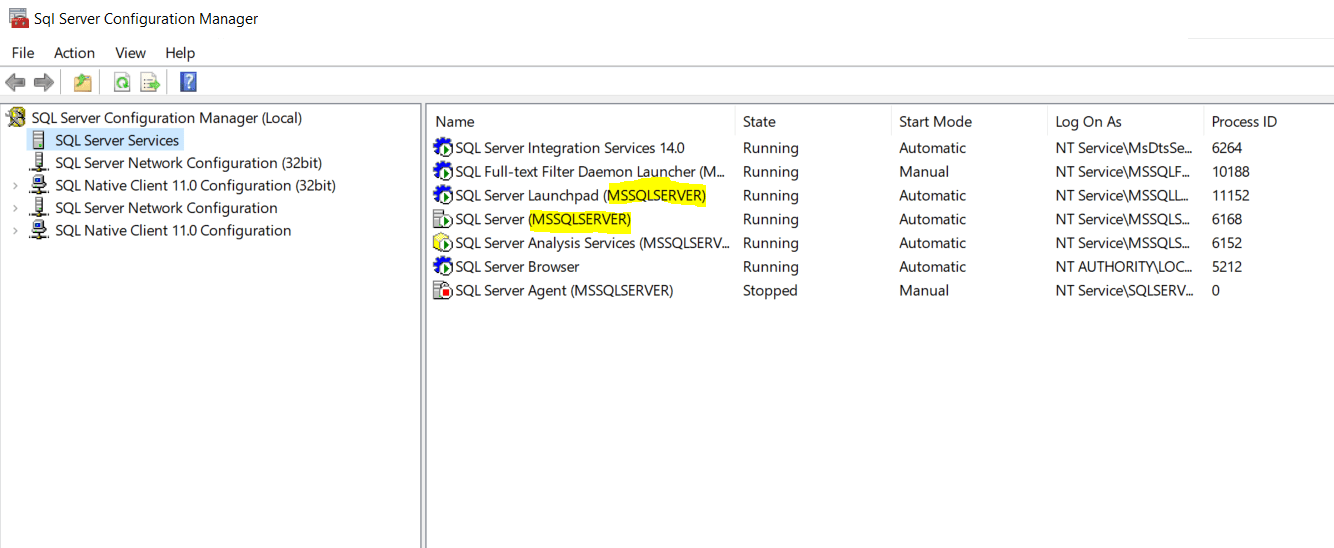The height and width of the screenshot is (548, 1334).
Task: Click the SQL Server Browser service icon
Action: (x=442, y=267)
